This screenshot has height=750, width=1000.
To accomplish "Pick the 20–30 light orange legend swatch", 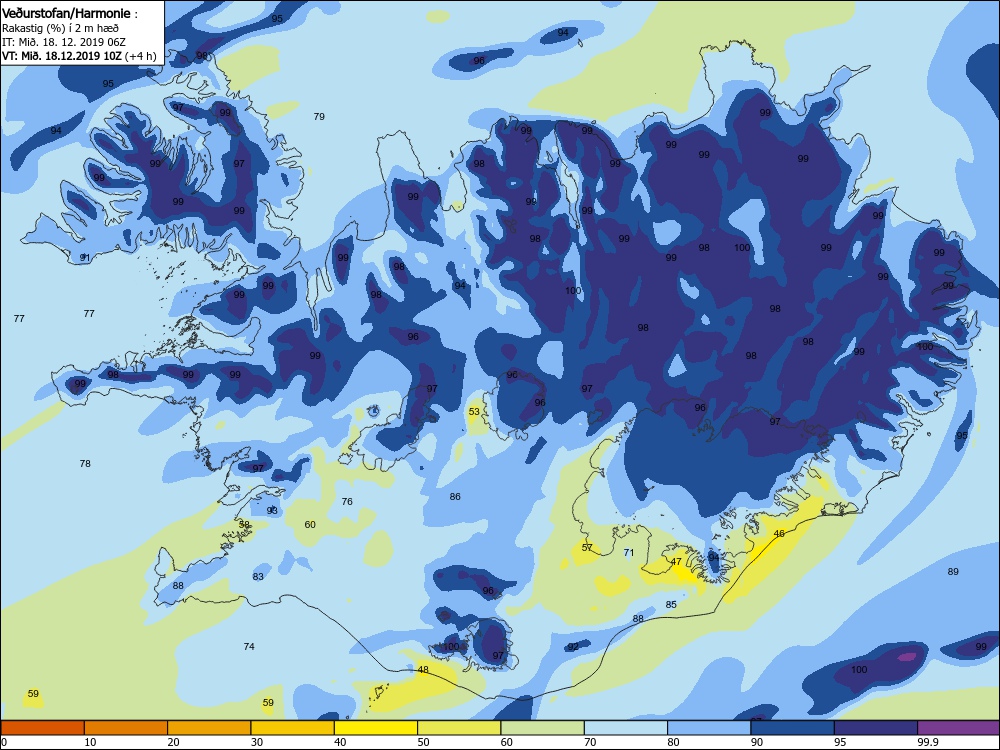I will coord(209,728).
